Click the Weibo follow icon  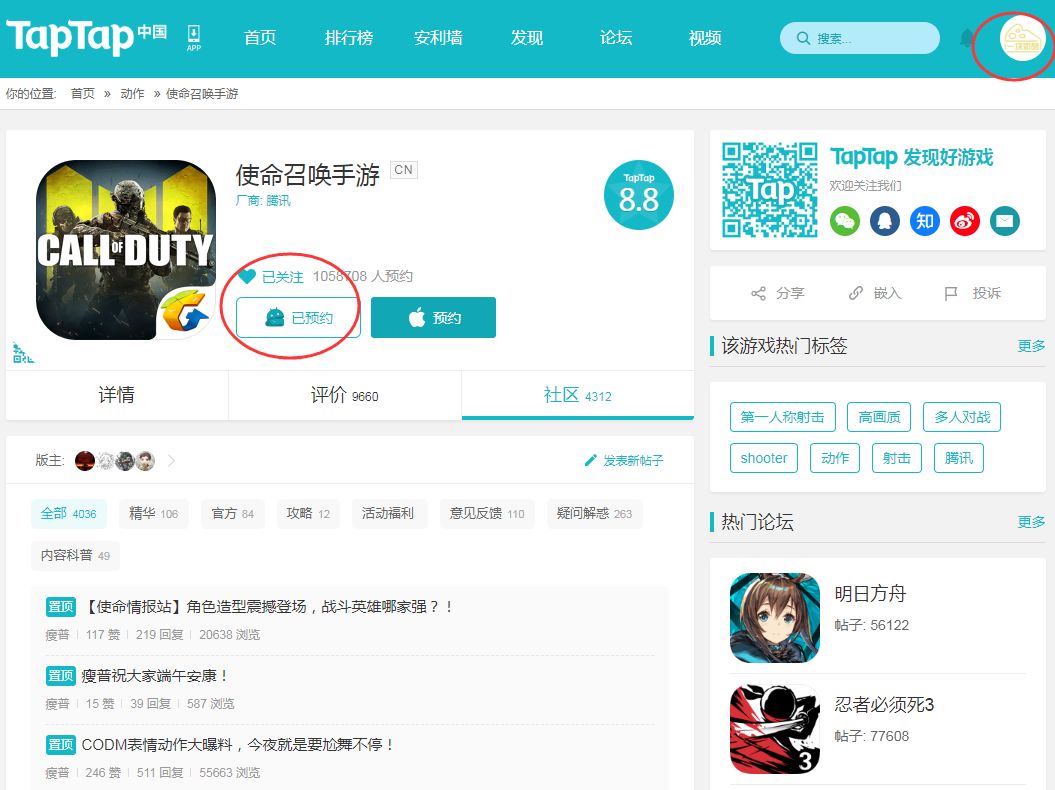pos(965,221)
